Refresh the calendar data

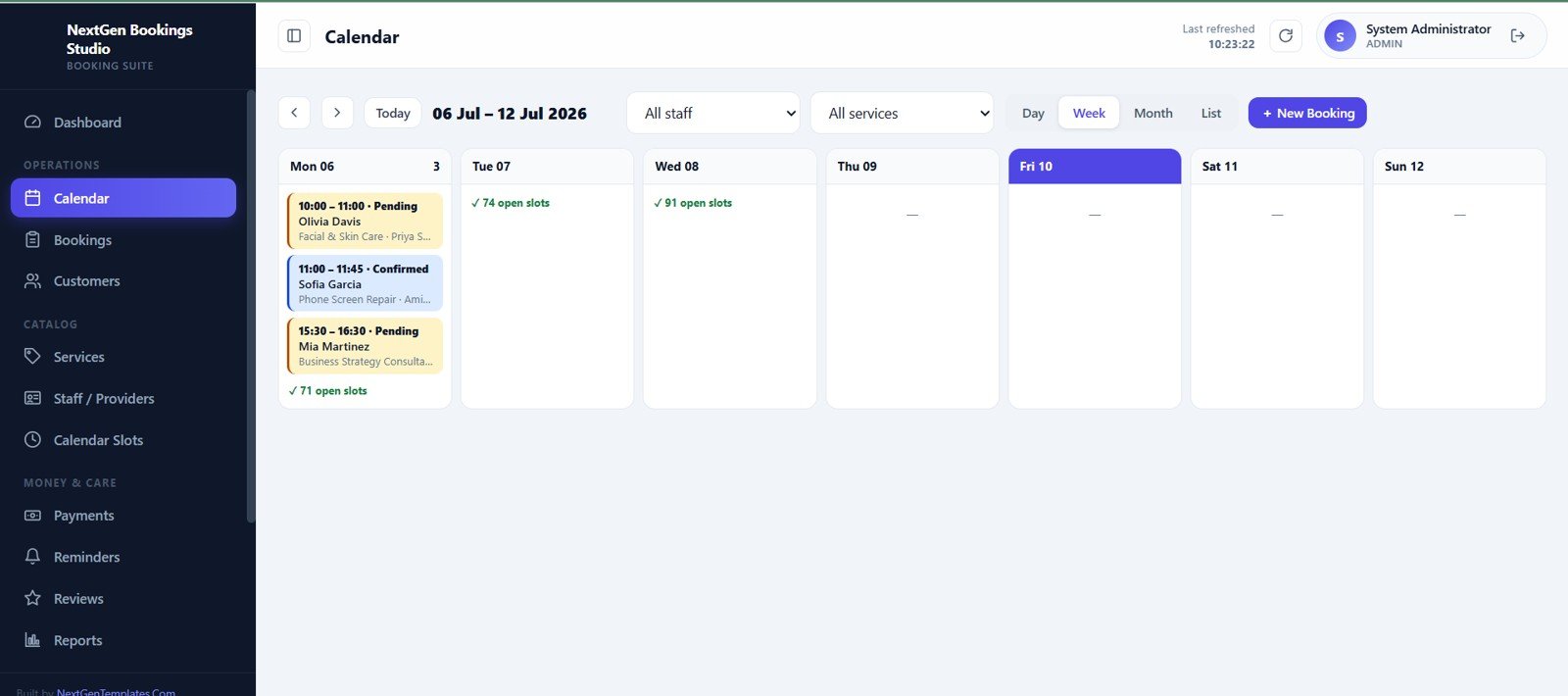click(x=1286, y=36)
